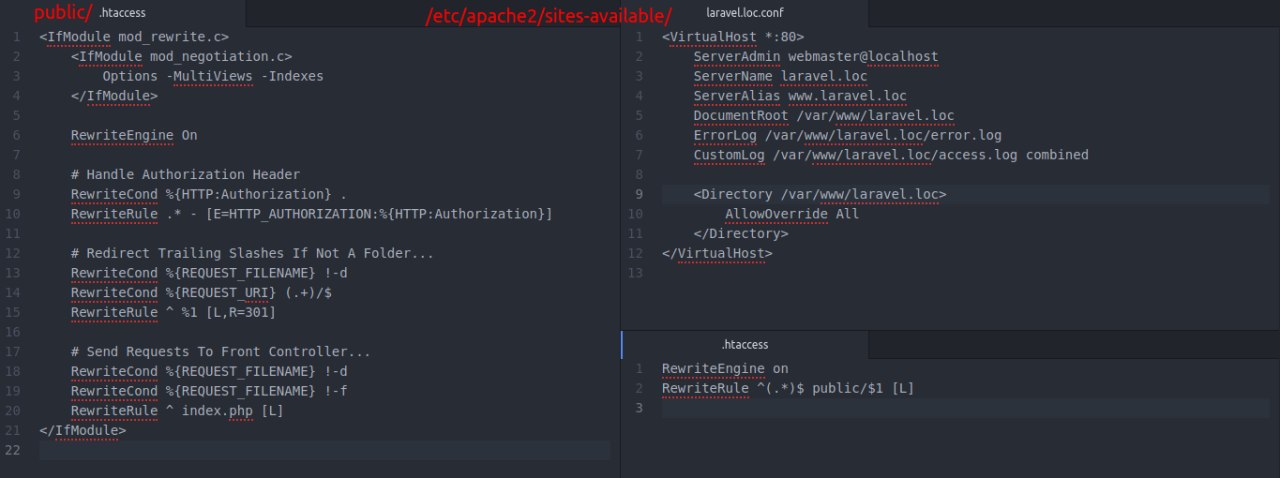The image size is (1280, 478).
Task: Click the word 'combined' in CustomLog line
Action: click(x=1057, y=155)
